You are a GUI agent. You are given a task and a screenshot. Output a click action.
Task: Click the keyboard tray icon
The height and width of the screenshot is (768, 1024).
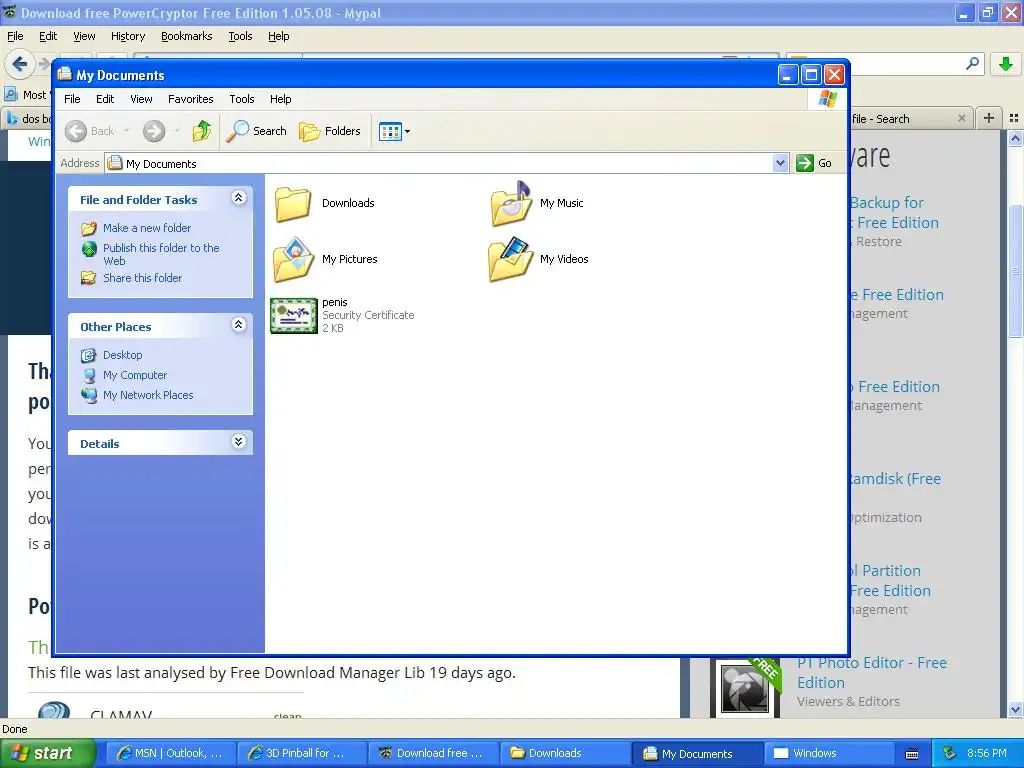click(x=912, y=754)
